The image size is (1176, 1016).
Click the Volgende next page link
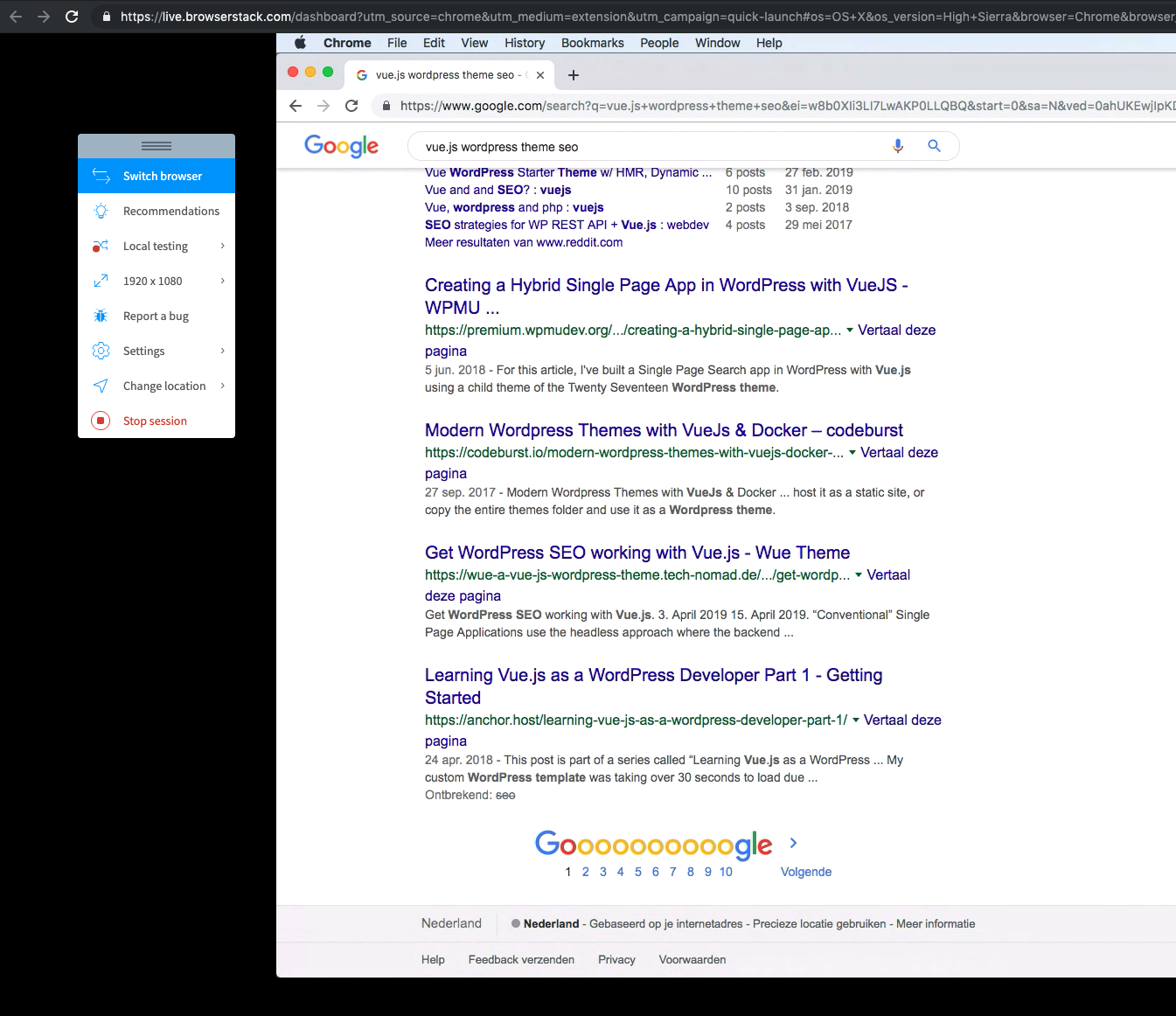pos(806,872)
